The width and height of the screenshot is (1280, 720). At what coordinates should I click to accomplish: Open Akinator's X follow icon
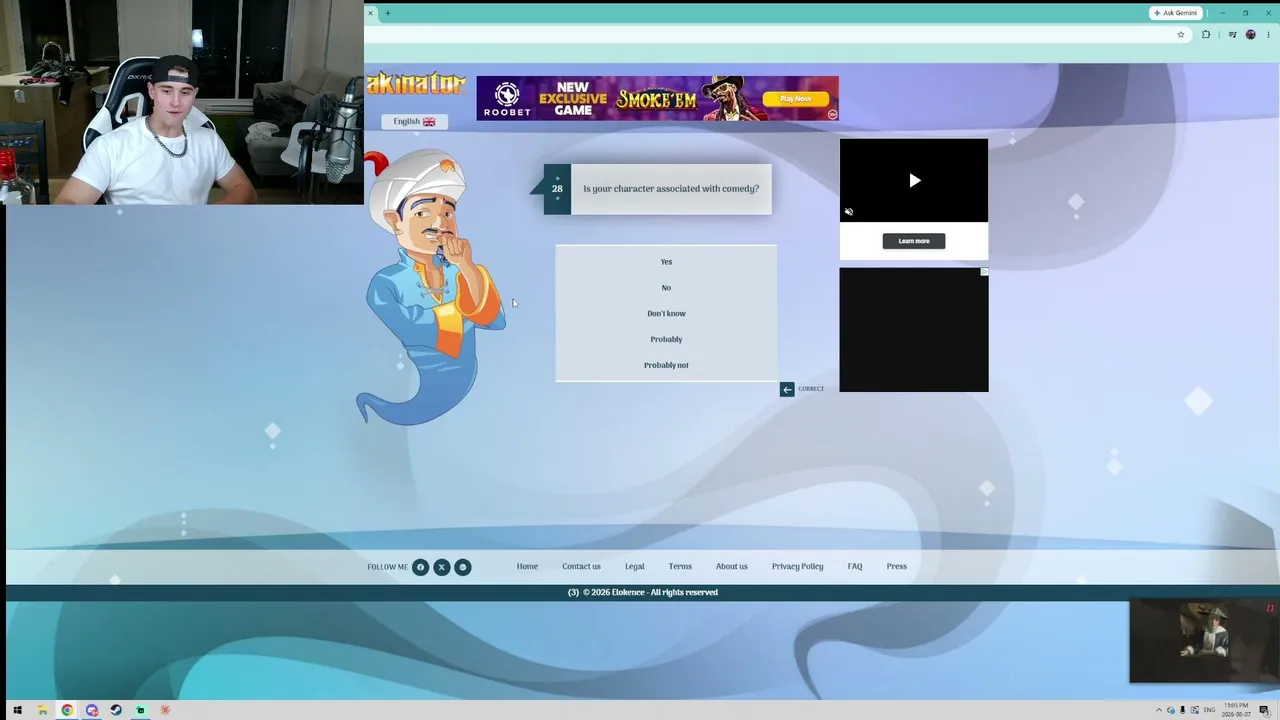[x=441, y=567]
